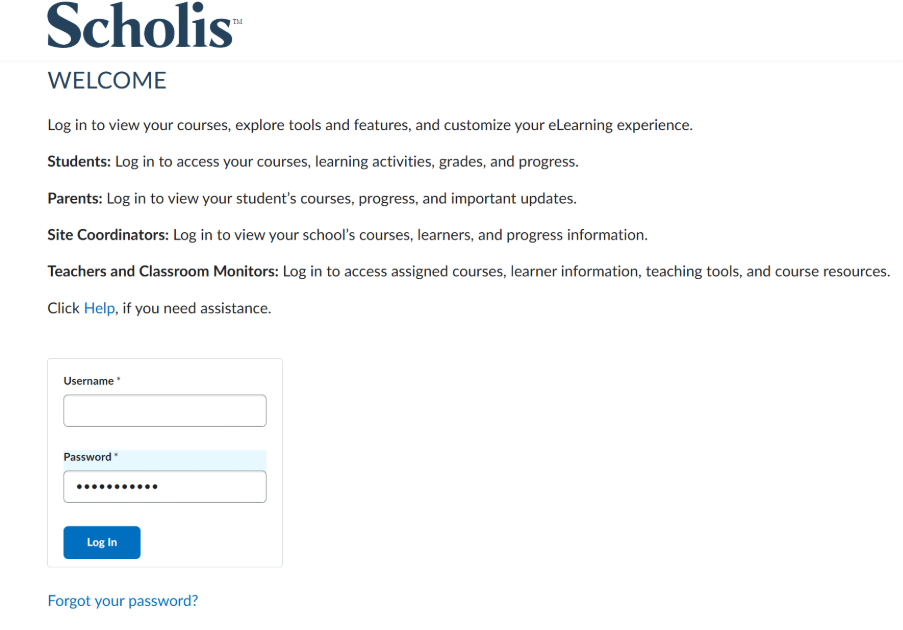Click the 'teaching tools, and course resources' text

coord(768,271)
